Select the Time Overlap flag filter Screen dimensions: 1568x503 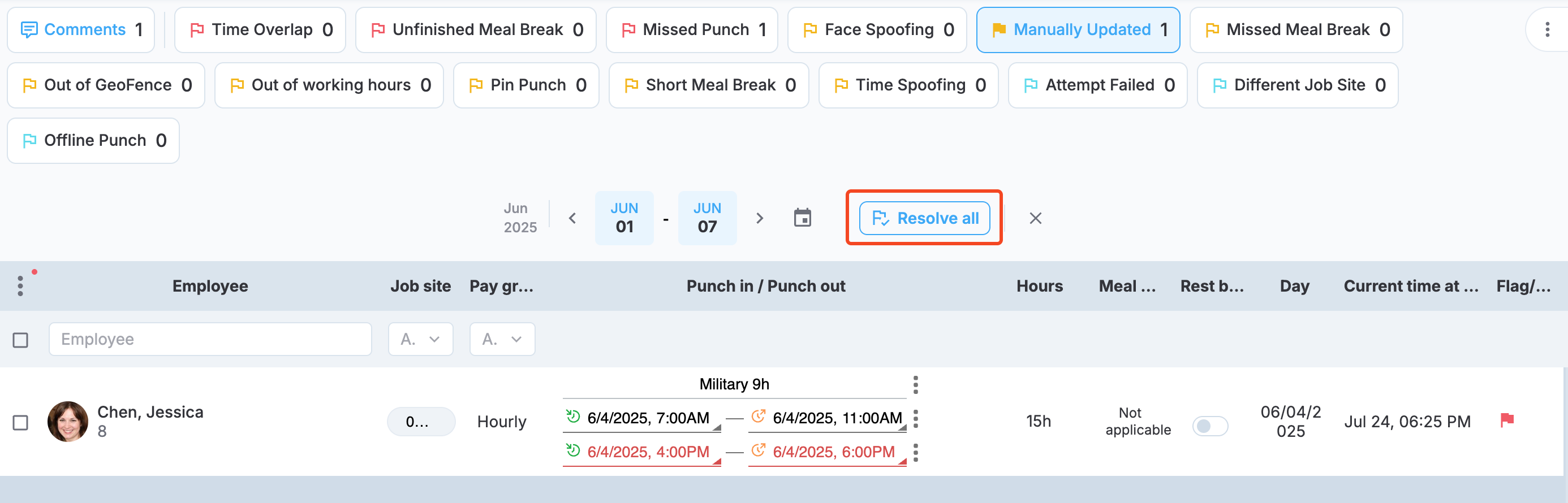coord(260,30)
